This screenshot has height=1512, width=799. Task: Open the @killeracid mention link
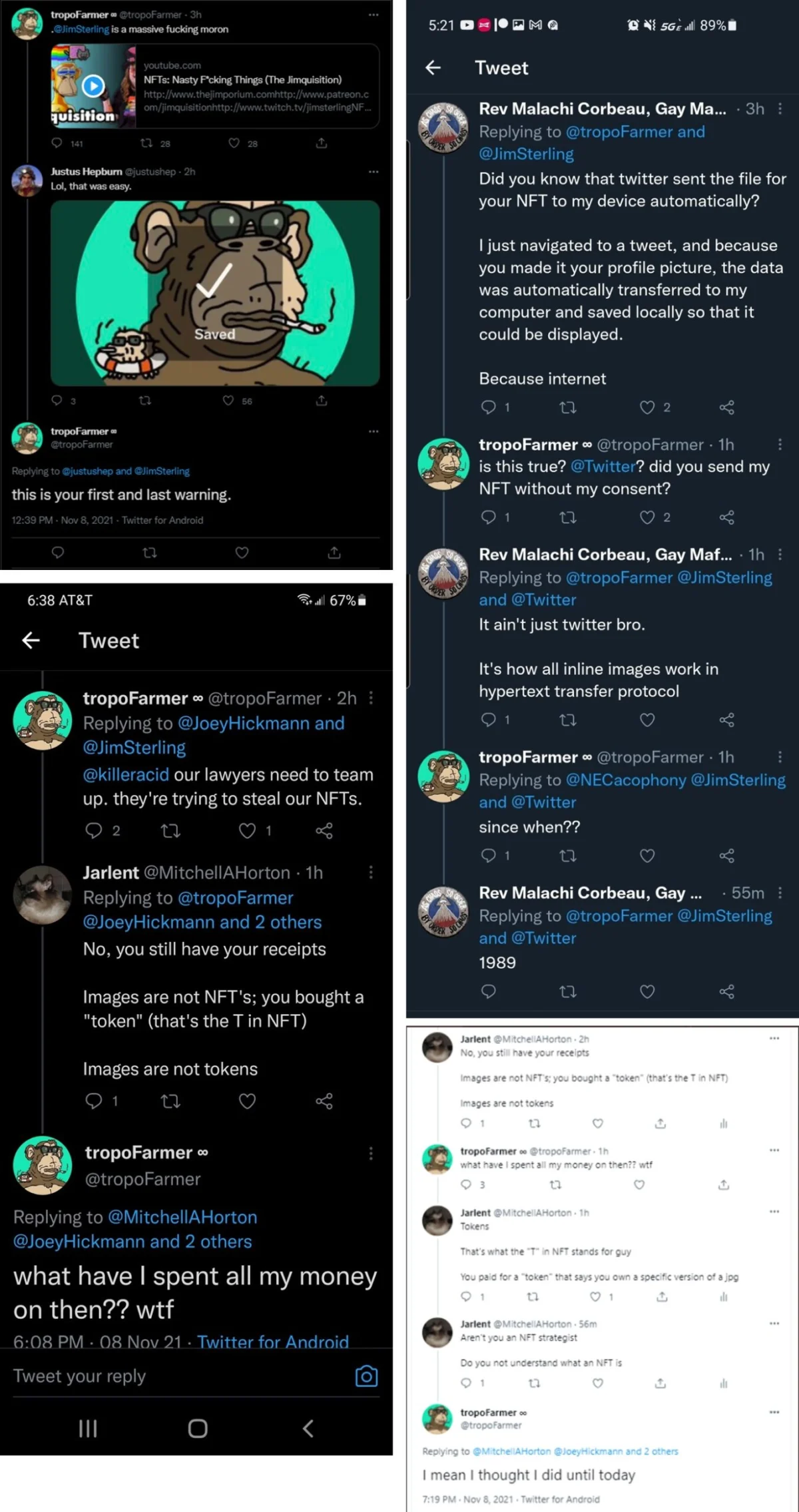pyautogui.click(x=126, y=774)
